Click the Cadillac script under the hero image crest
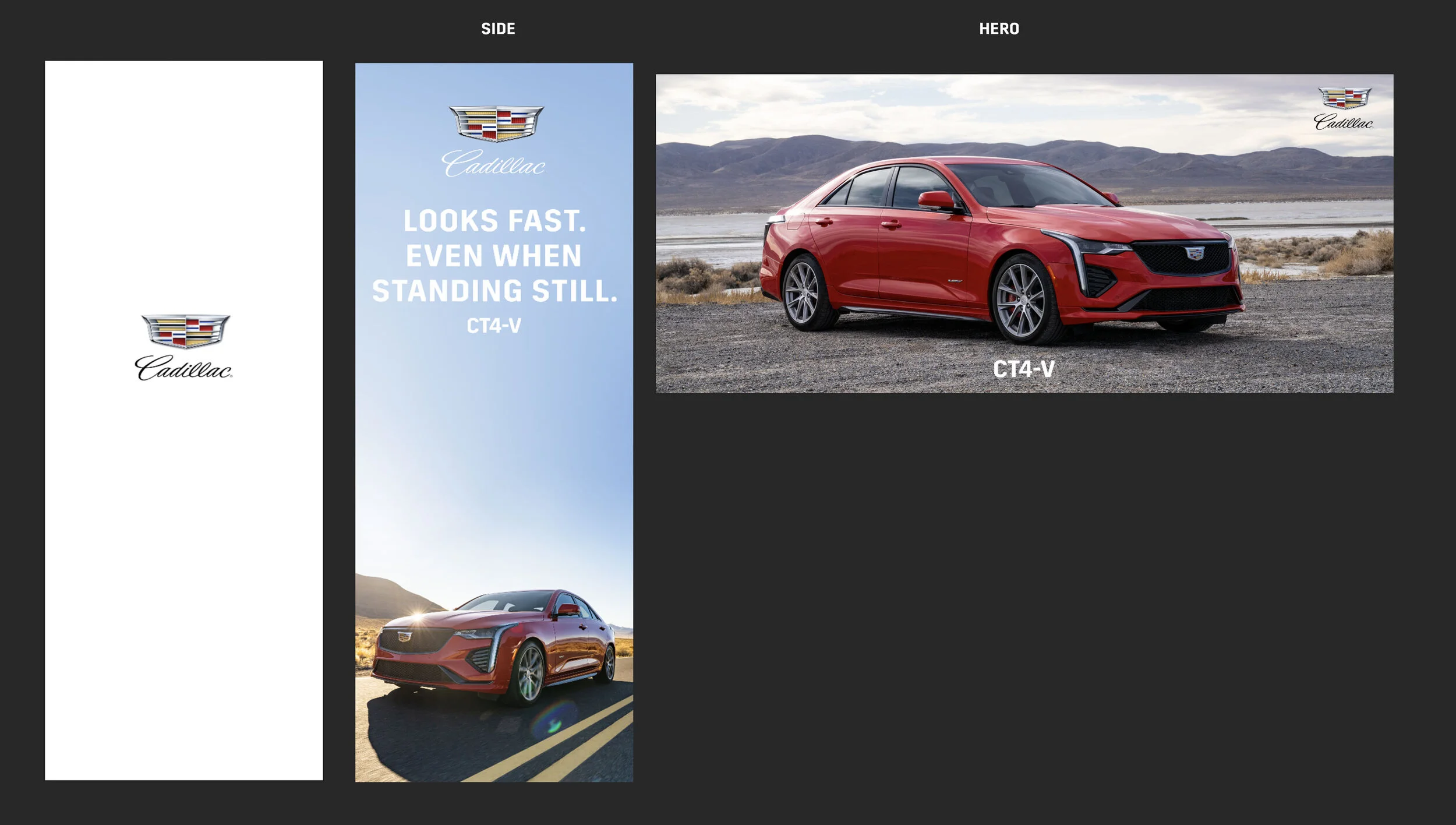 (1344, 122)
